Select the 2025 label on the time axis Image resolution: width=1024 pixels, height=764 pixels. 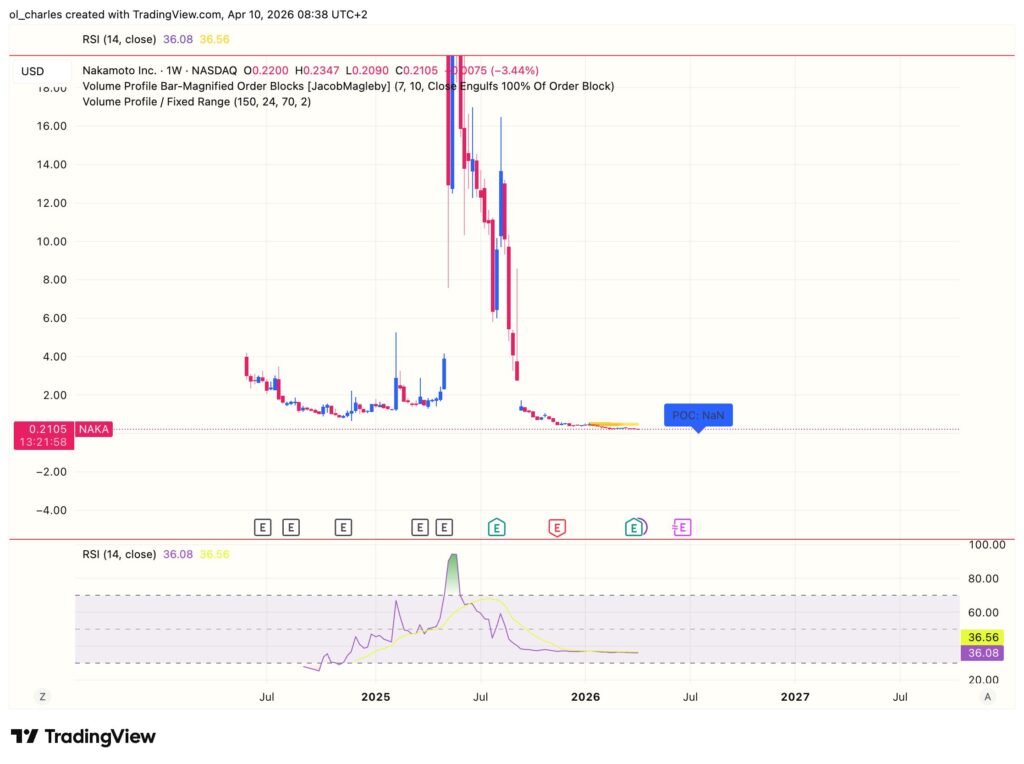(x=375, y=696)
